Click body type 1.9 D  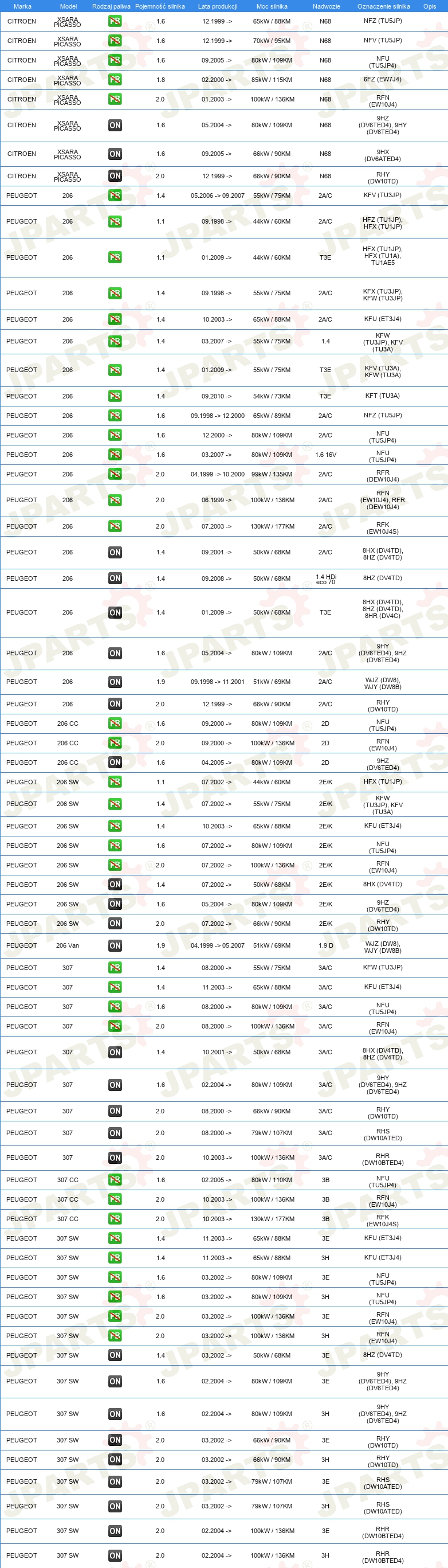pos(326,946)
